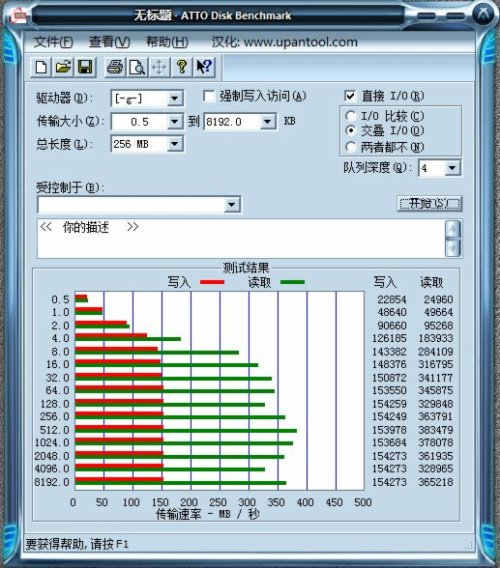Minimize the ATTO Disk Benchmark window

click(x=426, y=16)
